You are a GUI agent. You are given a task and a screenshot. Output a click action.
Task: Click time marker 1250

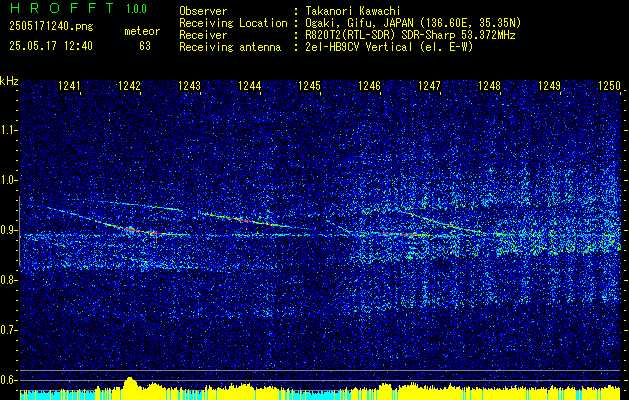pos(609,86)
